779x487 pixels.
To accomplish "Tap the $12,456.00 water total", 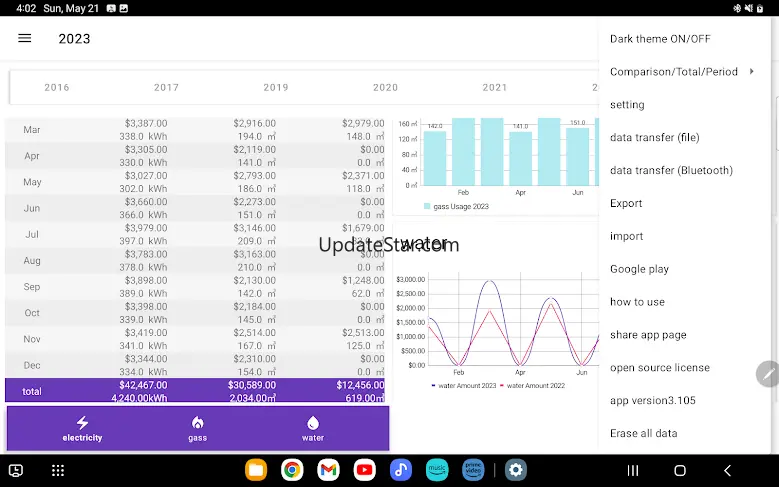I will point(360,385).
